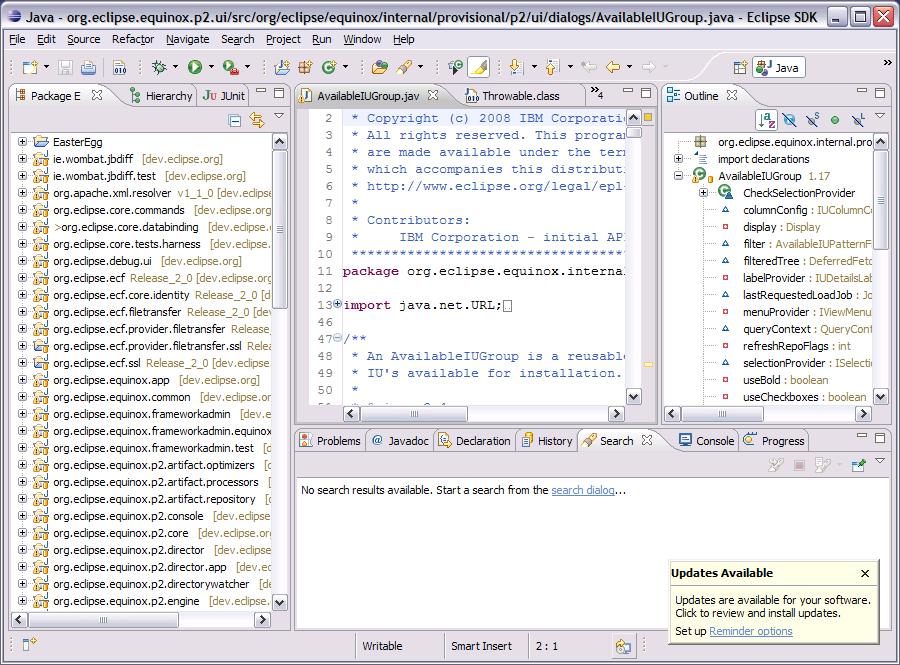Screen dimensions: 900x665
Task: Open the Navigate menu
Action: click(187, 39)
